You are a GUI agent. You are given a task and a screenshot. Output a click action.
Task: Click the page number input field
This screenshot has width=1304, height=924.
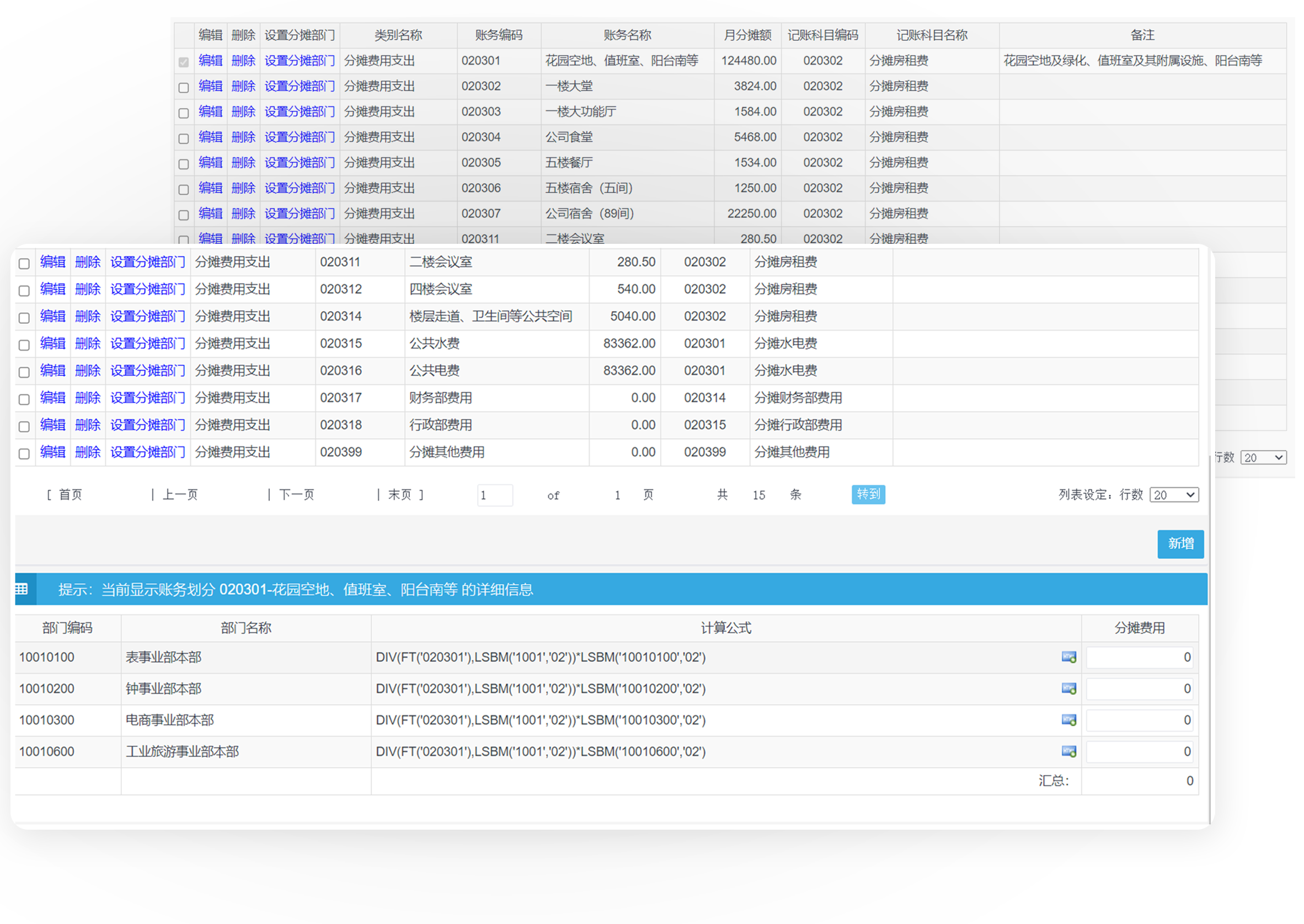pyautogui.click(x=494, y=494)
